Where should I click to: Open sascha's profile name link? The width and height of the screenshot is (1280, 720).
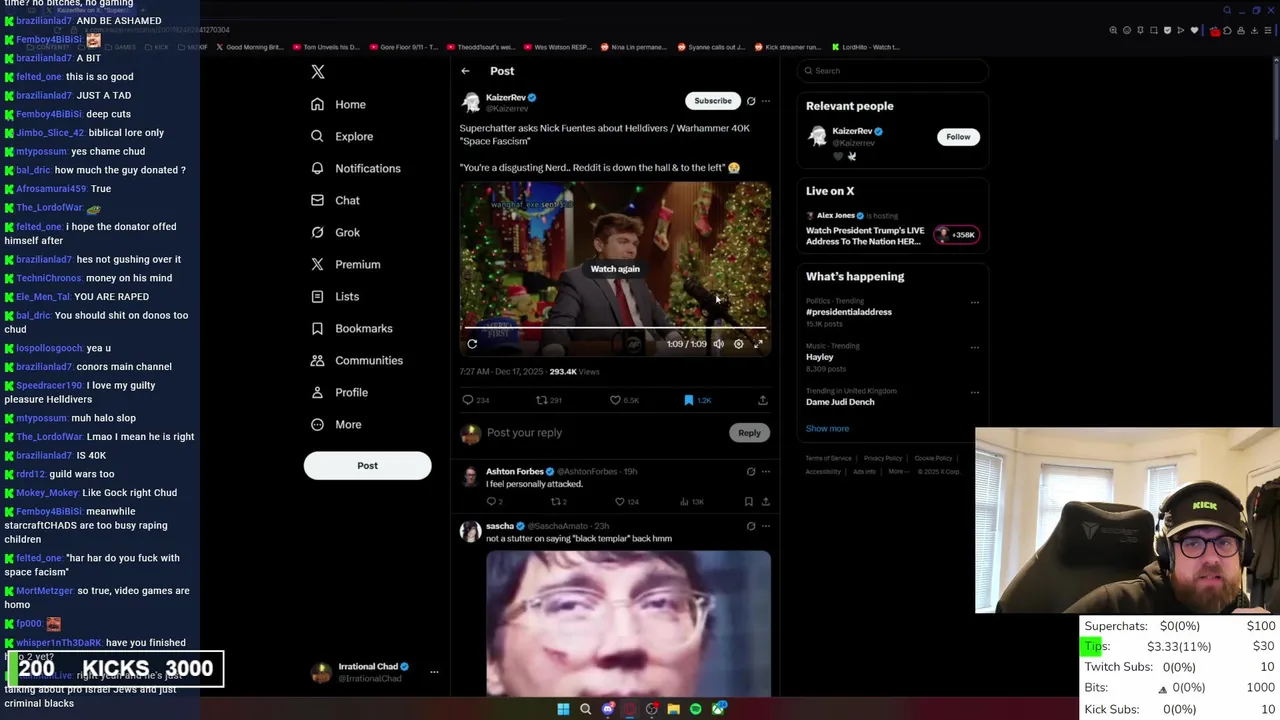pyautogui.click(x=499, y=526)
